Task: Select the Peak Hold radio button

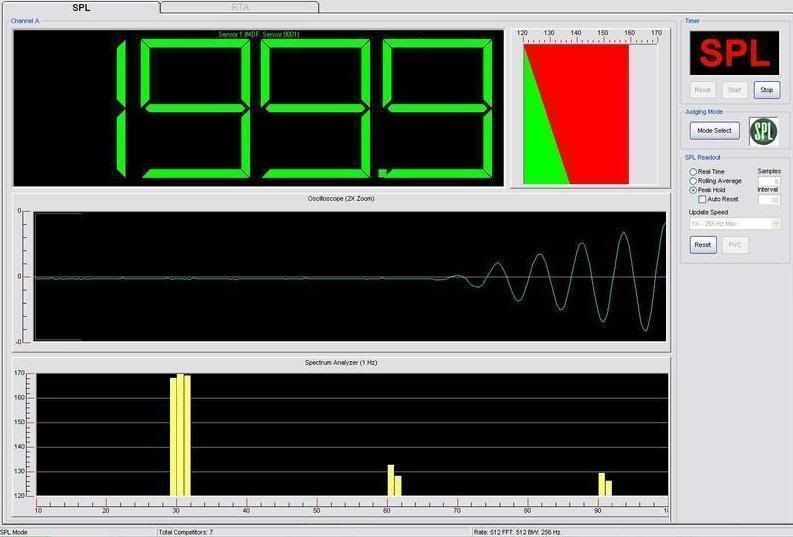Action: pyautogui.click(x=693, y=190)
